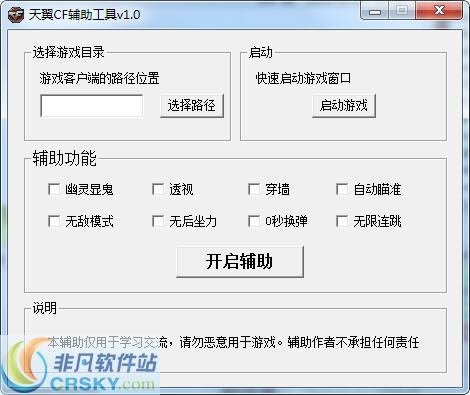Minimize the 天翼CF辅助工具 window
470x395 pixels.
(375, 11)
